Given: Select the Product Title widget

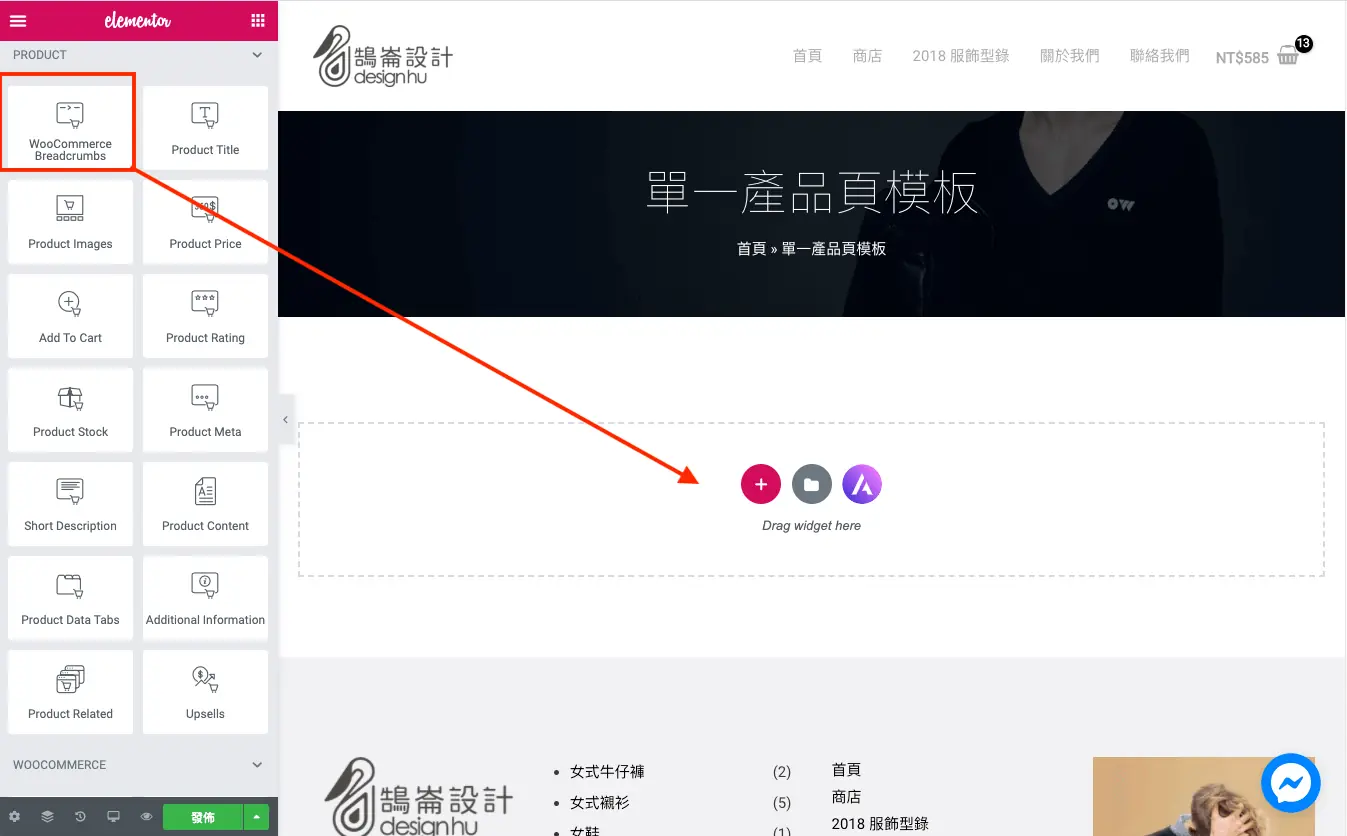Looking at the screenshot, I should (205, 127).
